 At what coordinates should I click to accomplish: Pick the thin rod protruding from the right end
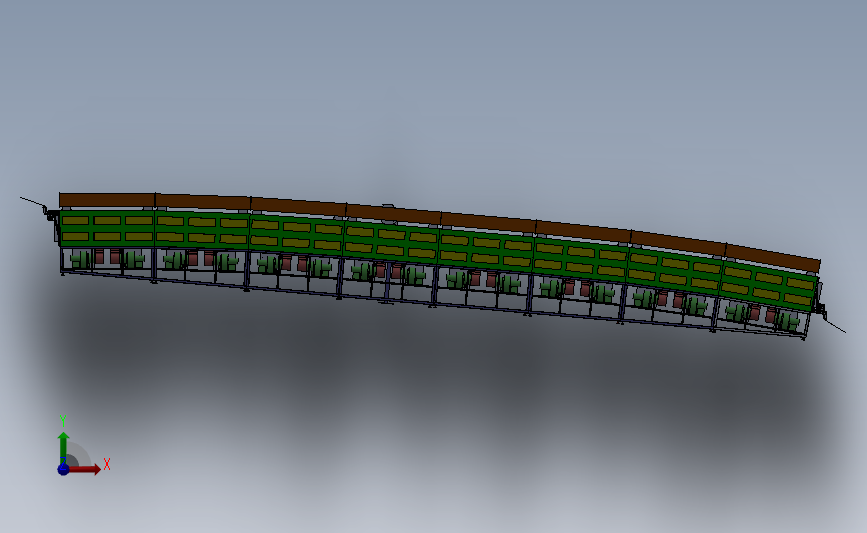pyautogui.click(x=835, y=326)
